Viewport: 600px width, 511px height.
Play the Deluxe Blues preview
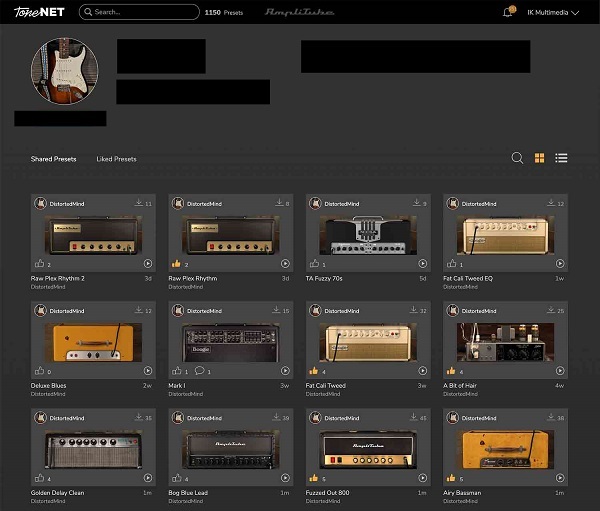[148, 371]
